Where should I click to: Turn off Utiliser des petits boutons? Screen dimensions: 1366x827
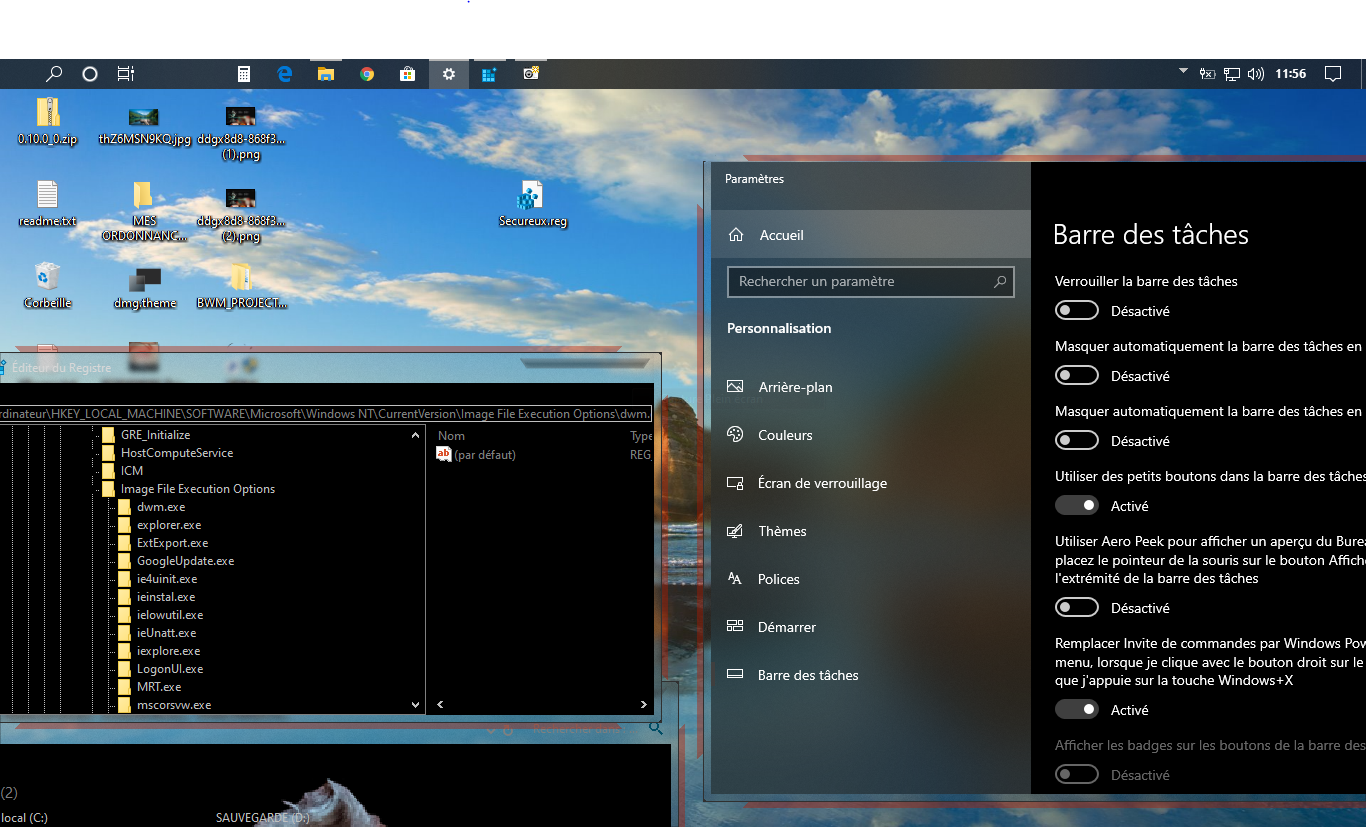tap(1077, 506)
